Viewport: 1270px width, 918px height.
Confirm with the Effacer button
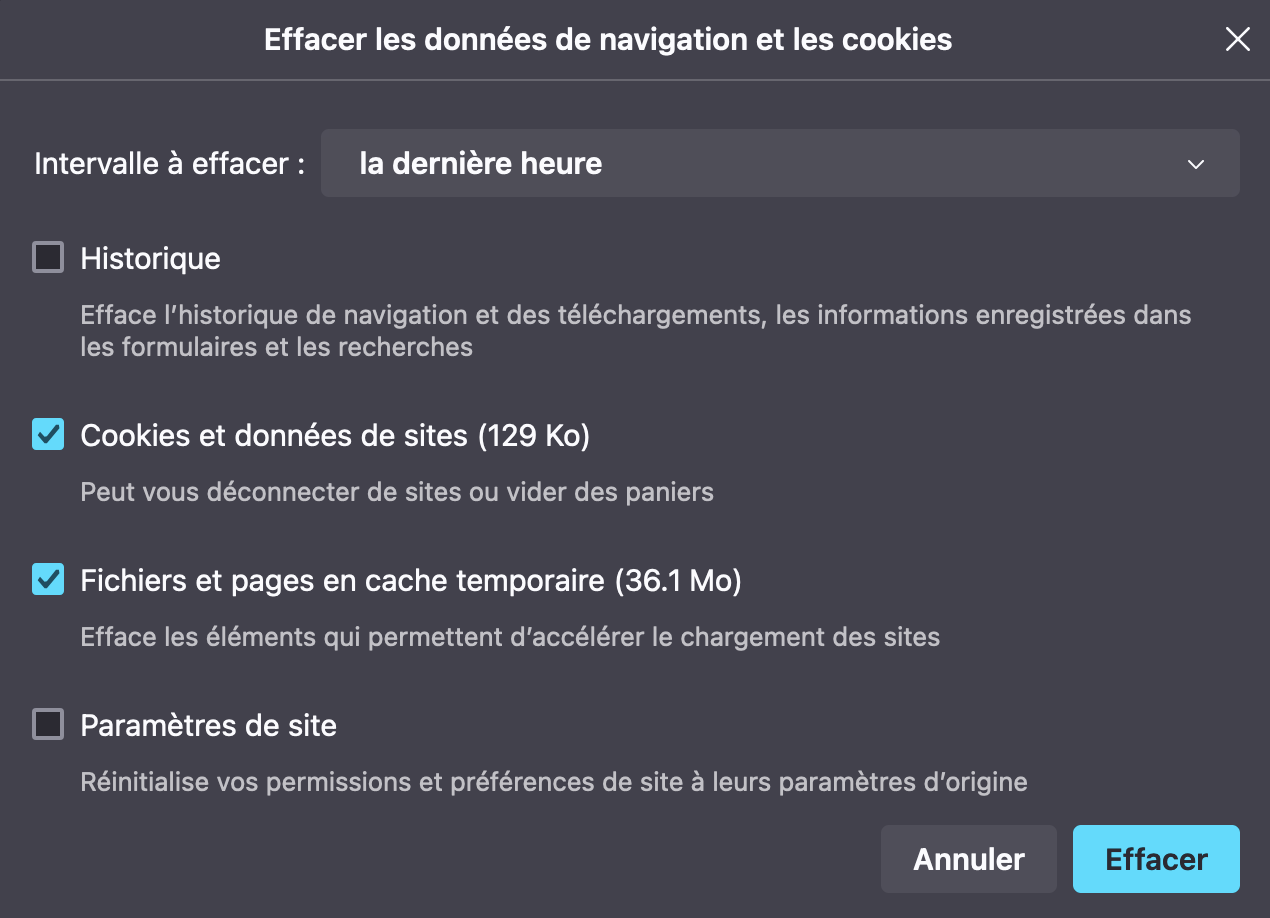1155,859
